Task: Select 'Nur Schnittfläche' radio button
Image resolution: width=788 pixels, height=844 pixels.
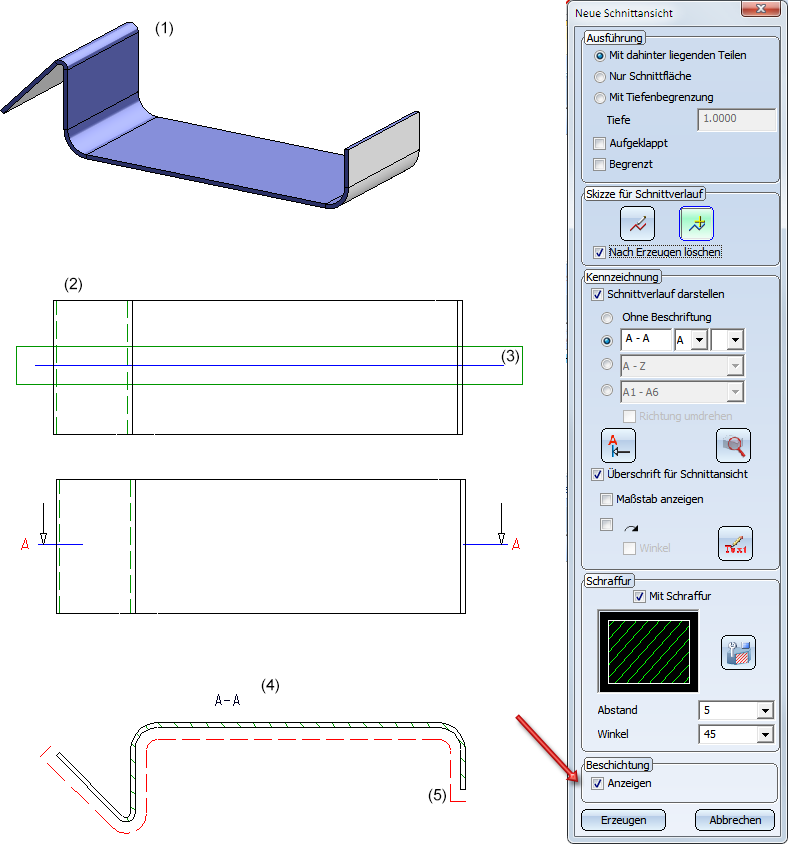Action: pyautogui.click(x=600, y=76)
